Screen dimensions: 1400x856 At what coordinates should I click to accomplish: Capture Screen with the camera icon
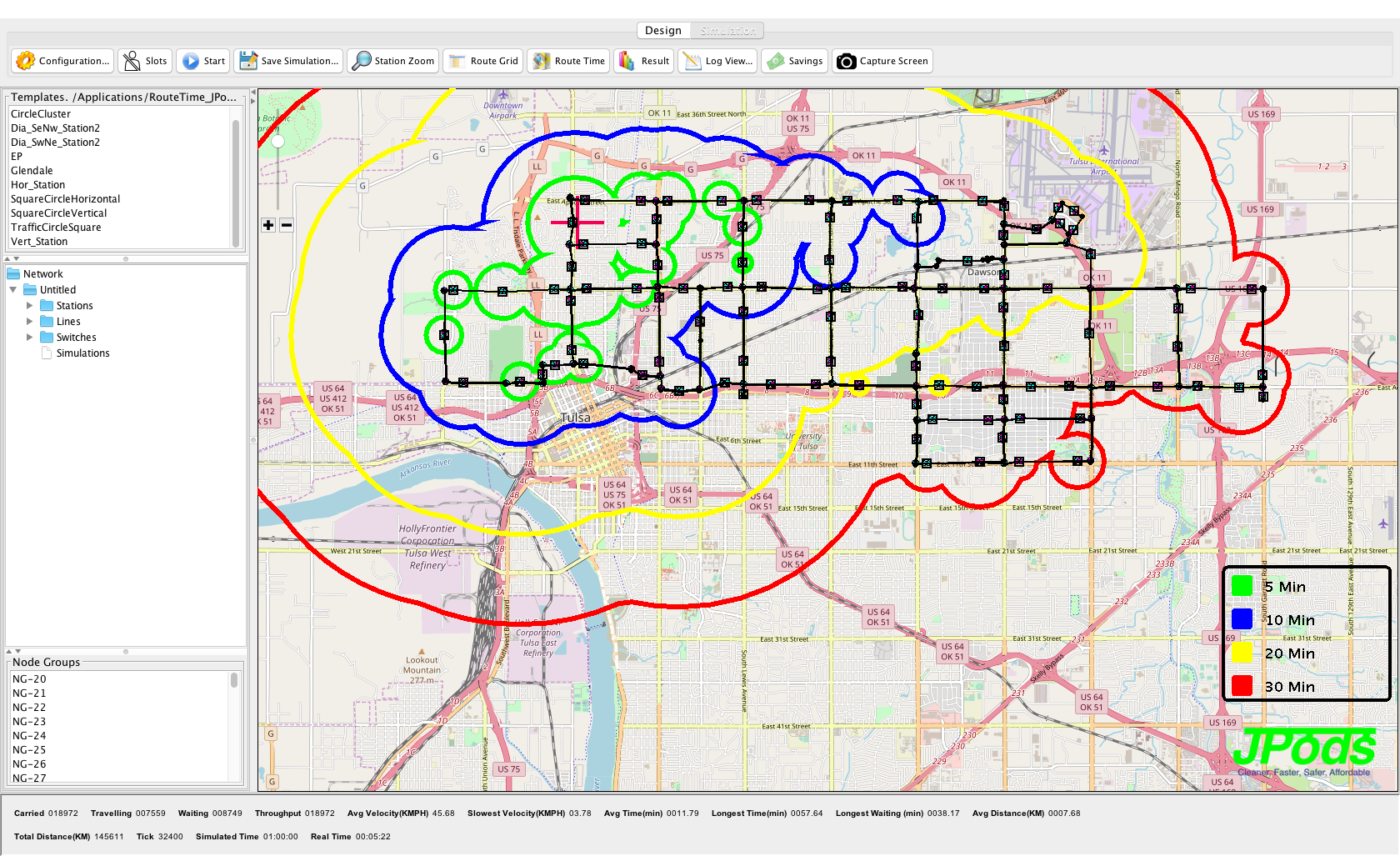pos(882,61)
